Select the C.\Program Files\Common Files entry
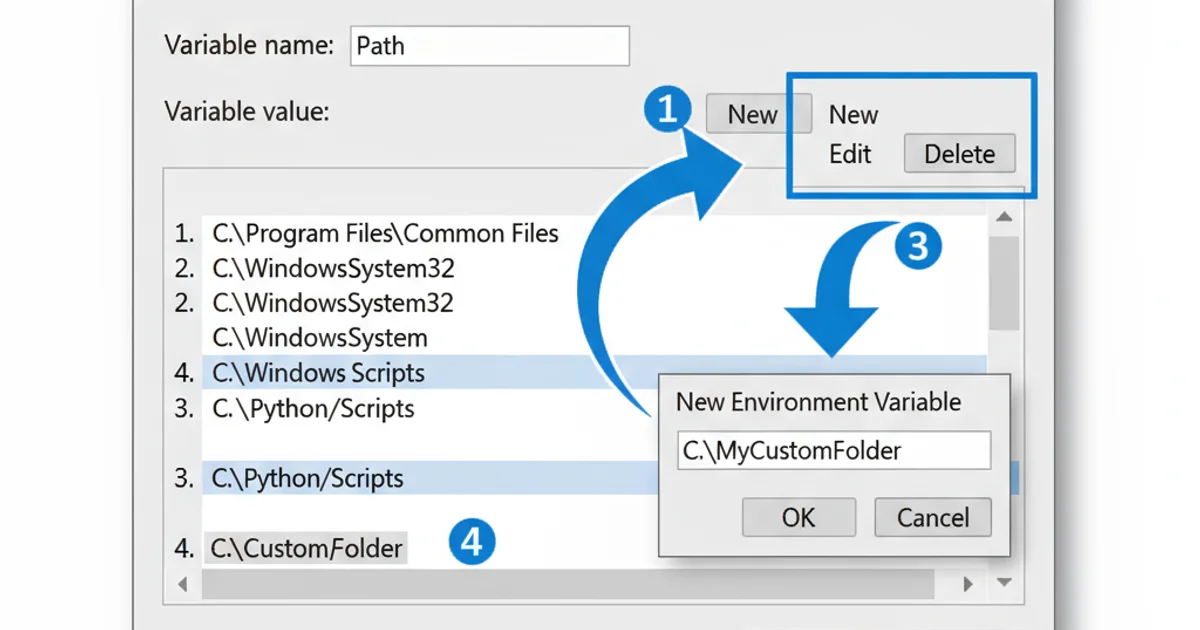Viewport: 1200px width, 630px height. (x=385, y=234)
